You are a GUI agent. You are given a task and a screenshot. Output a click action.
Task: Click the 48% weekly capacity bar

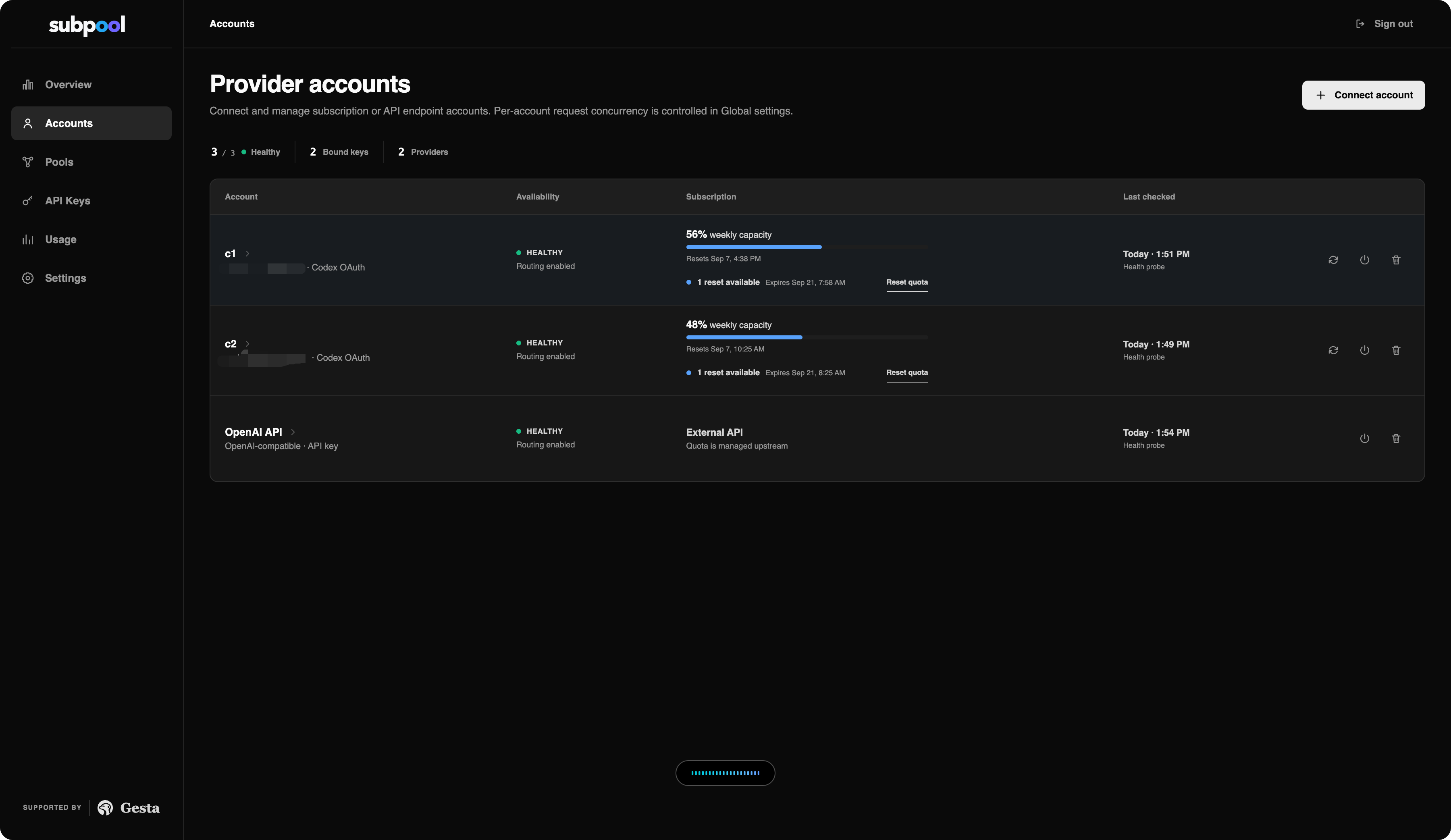(807, 337)
